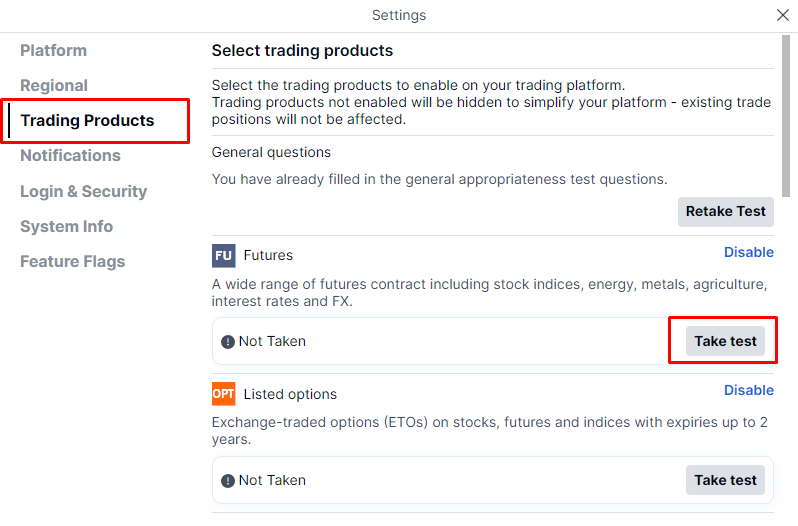Viewport: 798px width, 526px height.
Task: Click the Futures Not Taken alert icon
Action: [x=228, y=342]
